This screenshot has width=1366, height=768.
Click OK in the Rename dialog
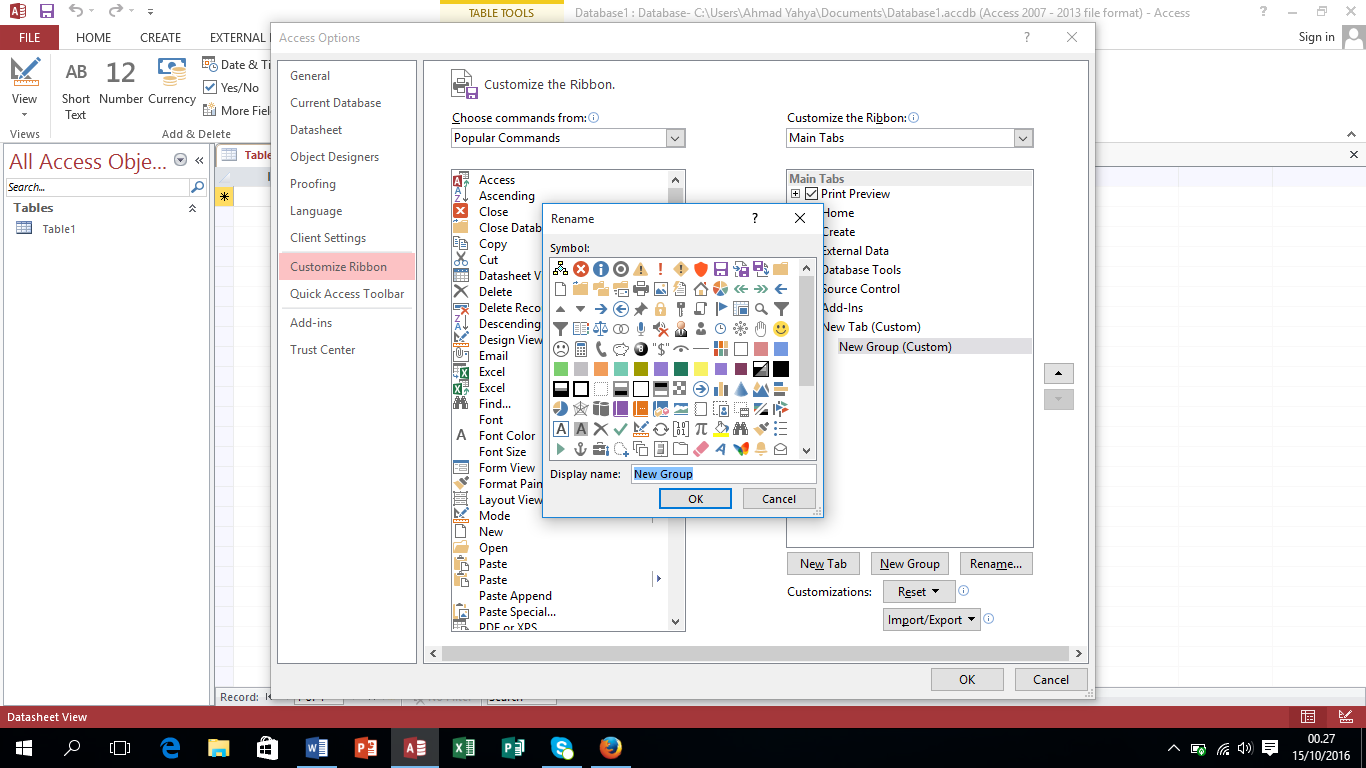pos(695,498)
